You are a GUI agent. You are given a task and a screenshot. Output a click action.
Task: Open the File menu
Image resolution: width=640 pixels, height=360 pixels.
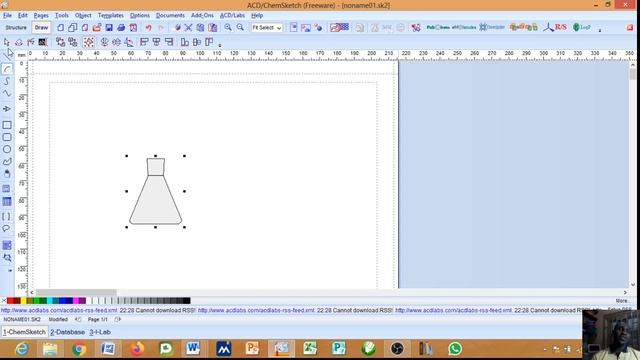pyautogui.click(x=7, y=16)
